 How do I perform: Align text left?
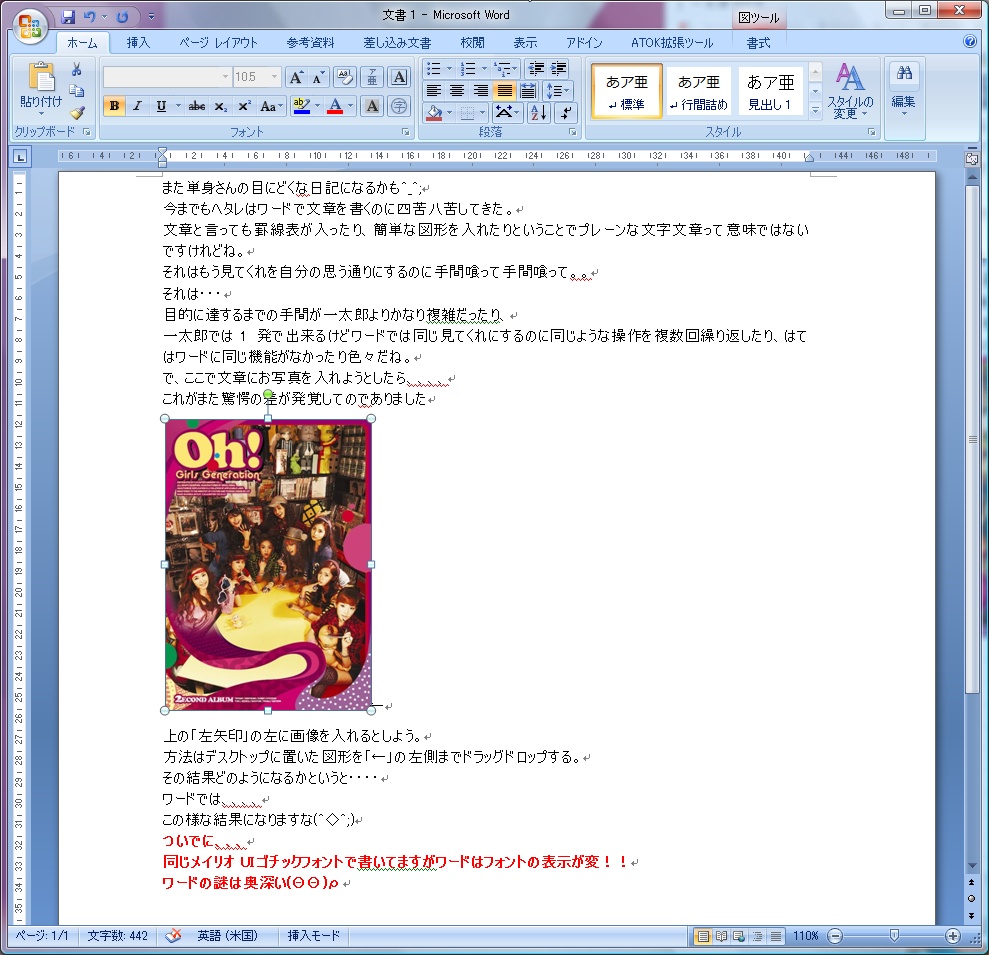[433, 90]
